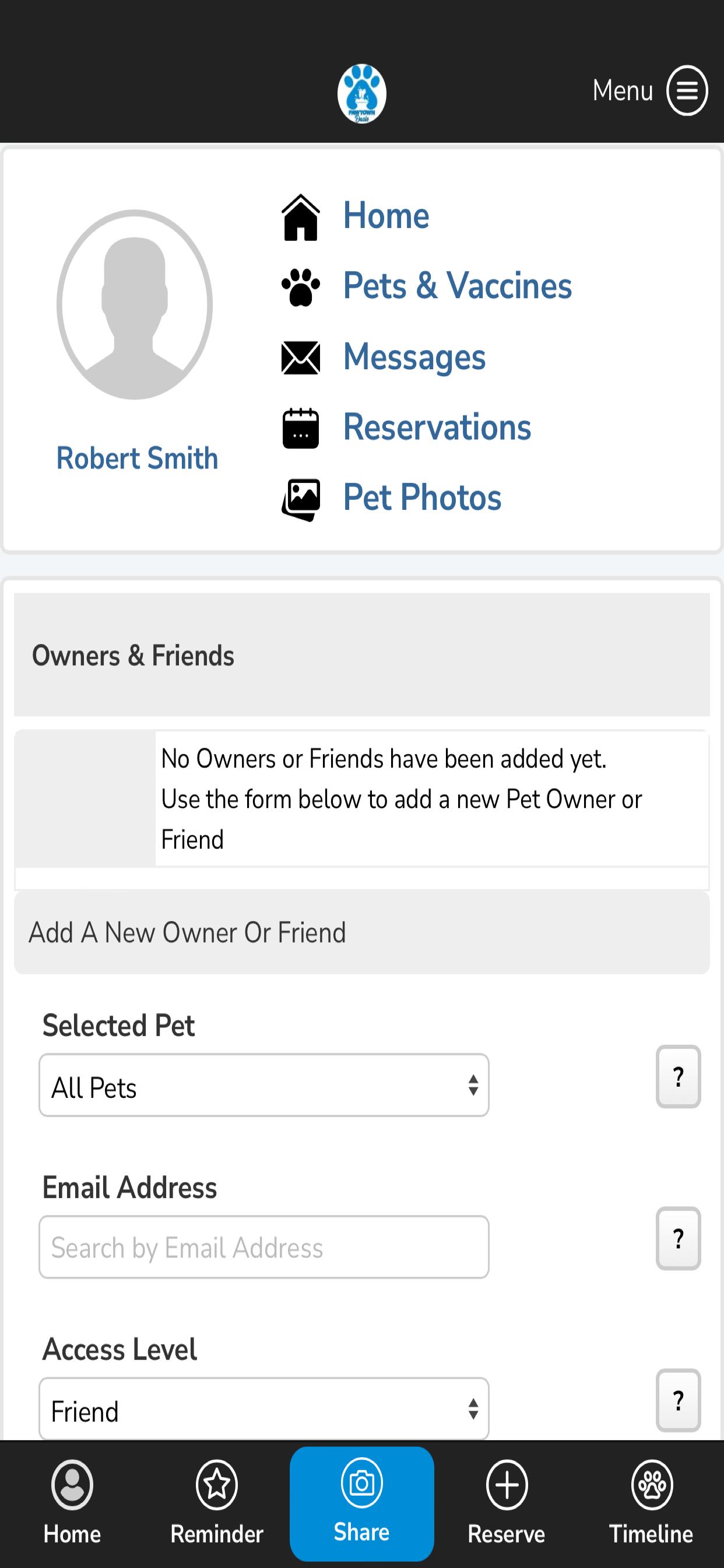724x1568 pixels.
Task: Expand Add A New Owner Or Friend section
Action: pyautogui.click(x=362, y=933)
